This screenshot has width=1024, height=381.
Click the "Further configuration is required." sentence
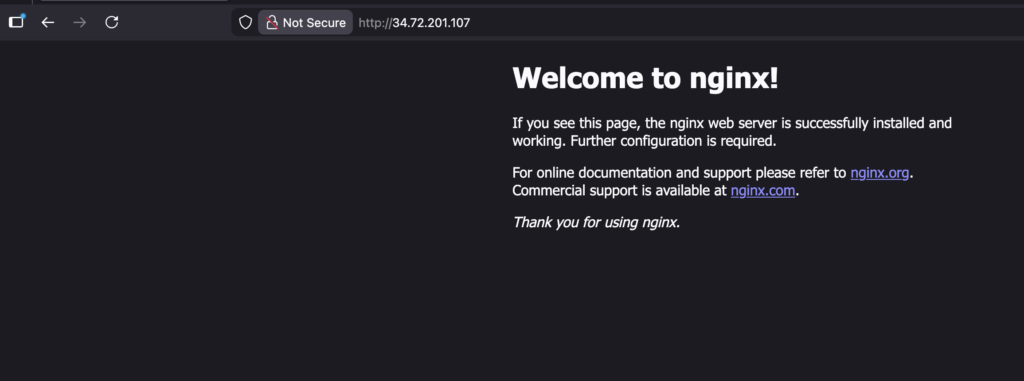point(673,141)
